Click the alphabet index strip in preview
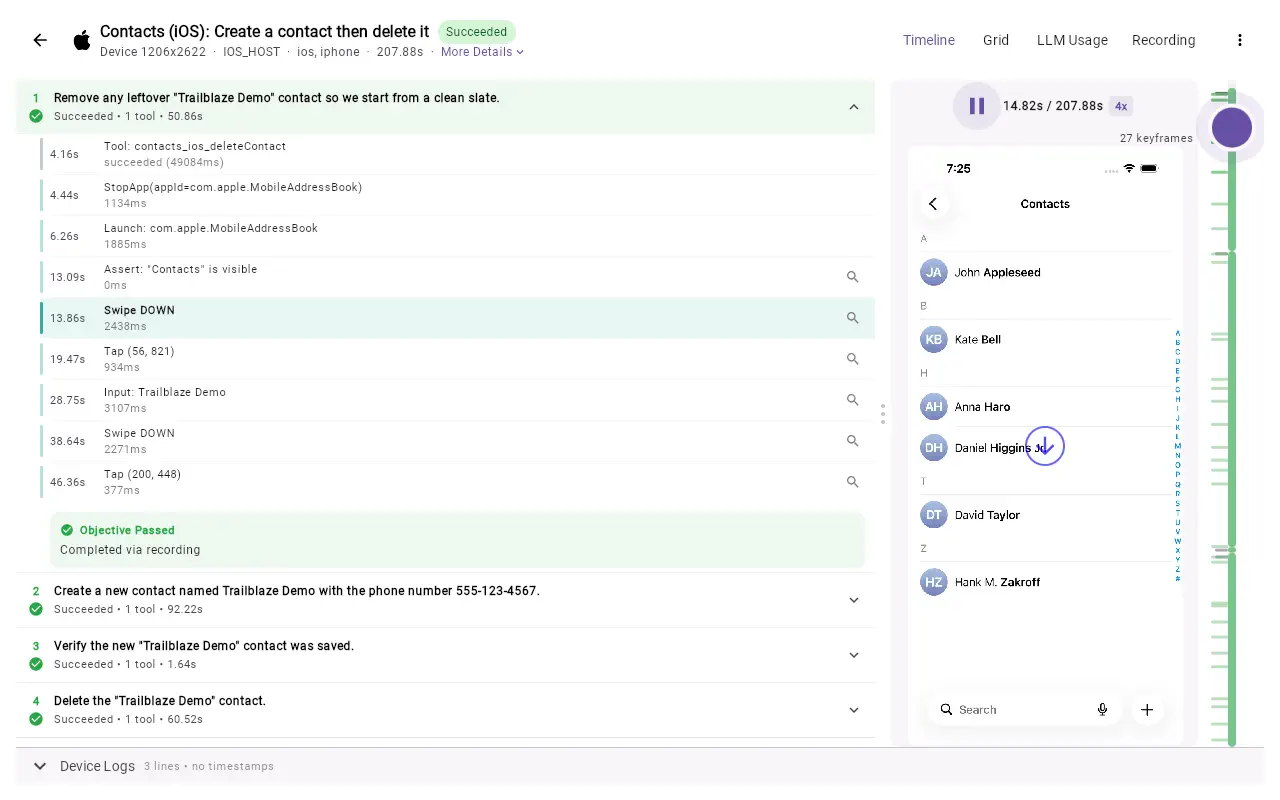Viewport: 1280px width, 800px height. click(1177, 456)
